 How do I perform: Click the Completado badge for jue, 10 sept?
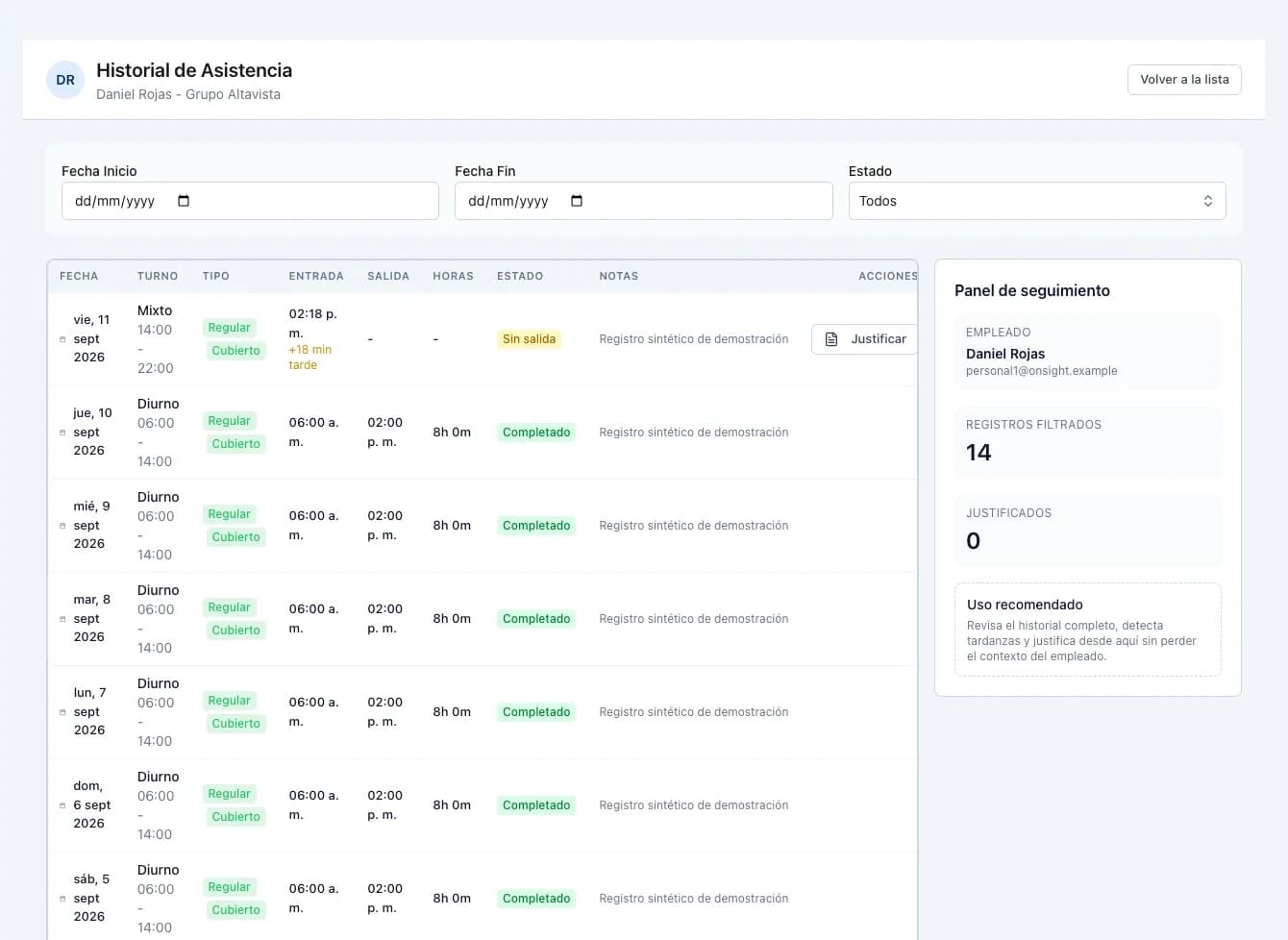pos(536,433)
